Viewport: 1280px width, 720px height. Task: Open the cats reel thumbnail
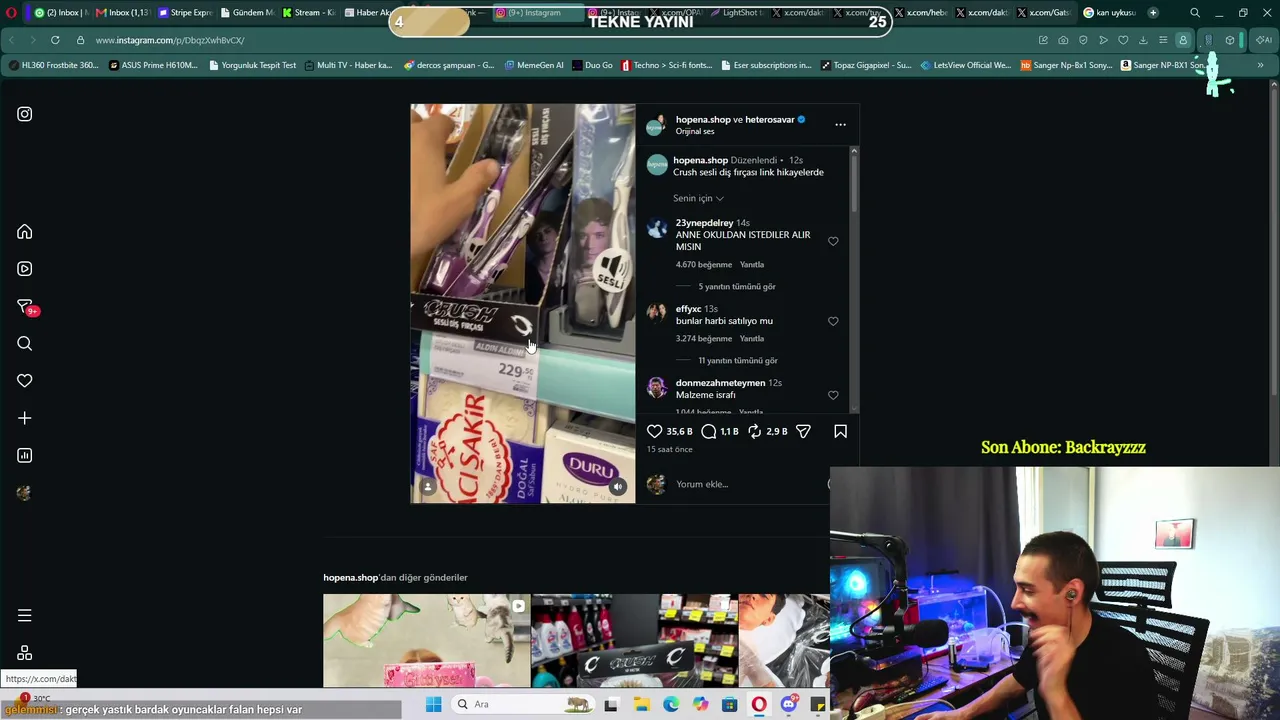427,641
